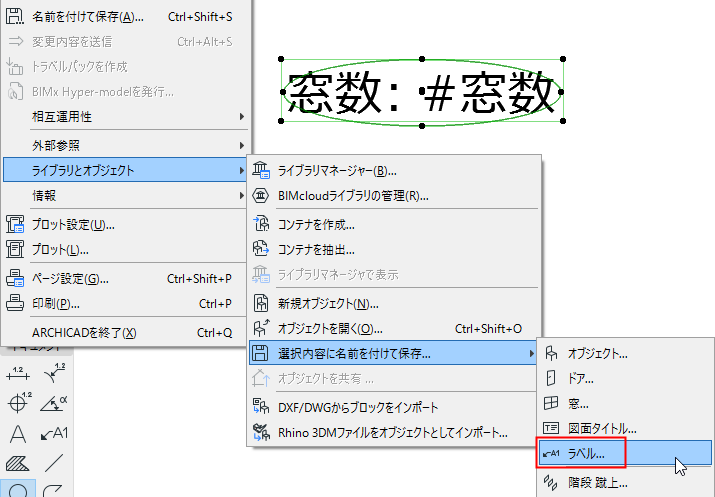Click greyed オブジェクトを共有 entry
Screen dimensions: 715x497
(x=394, y=378)
